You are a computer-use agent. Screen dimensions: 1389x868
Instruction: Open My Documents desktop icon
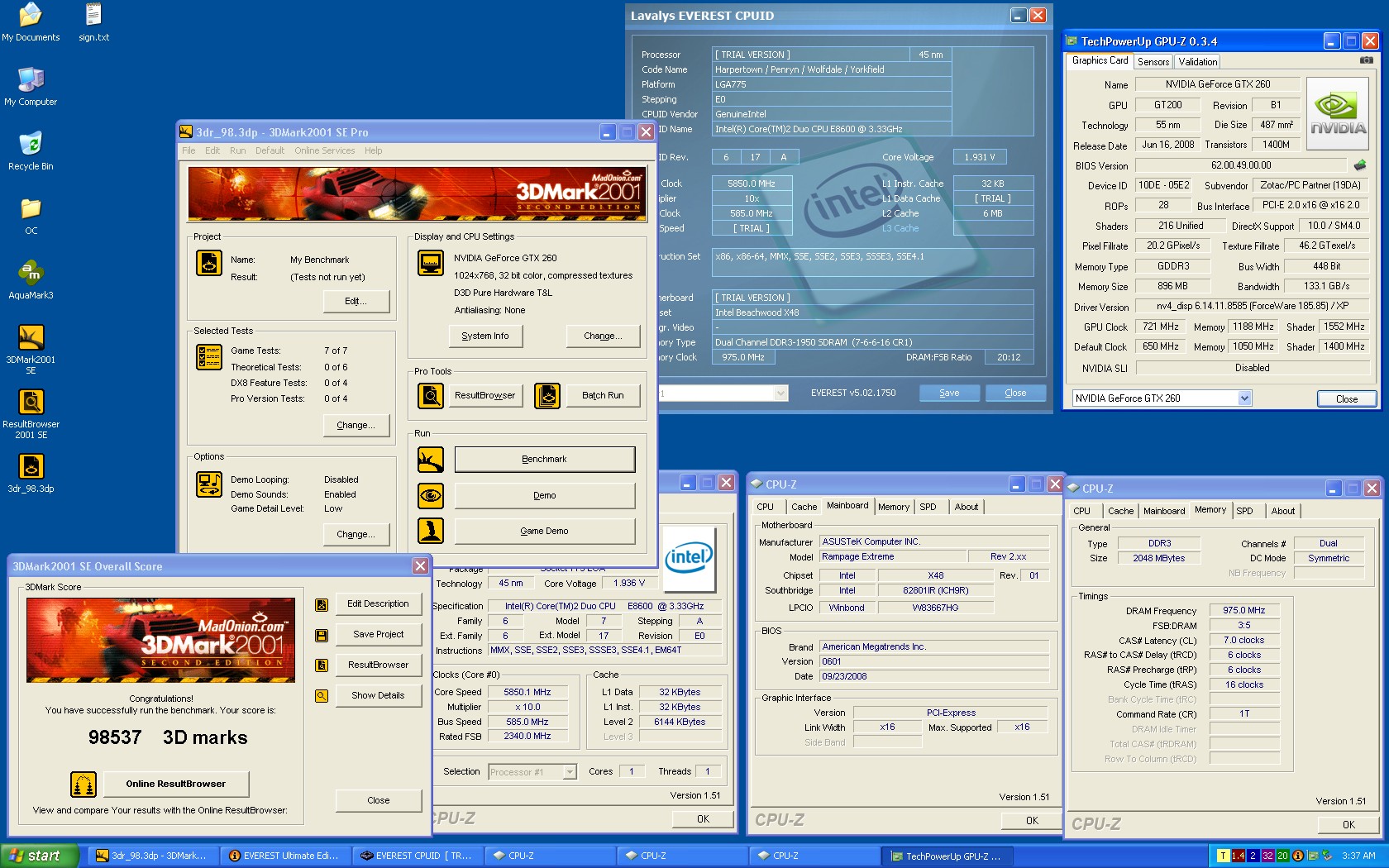click(31, 22)
